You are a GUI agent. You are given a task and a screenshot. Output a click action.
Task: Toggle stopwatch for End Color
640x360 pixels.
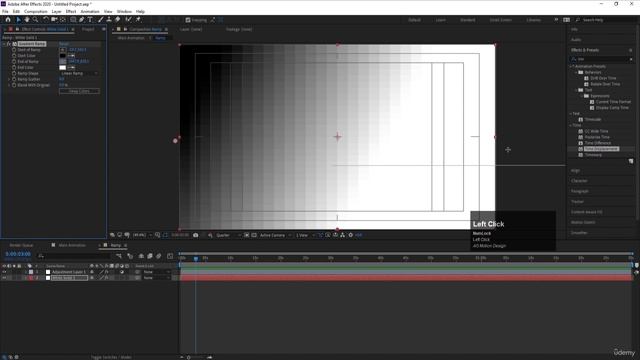(14, 67)
